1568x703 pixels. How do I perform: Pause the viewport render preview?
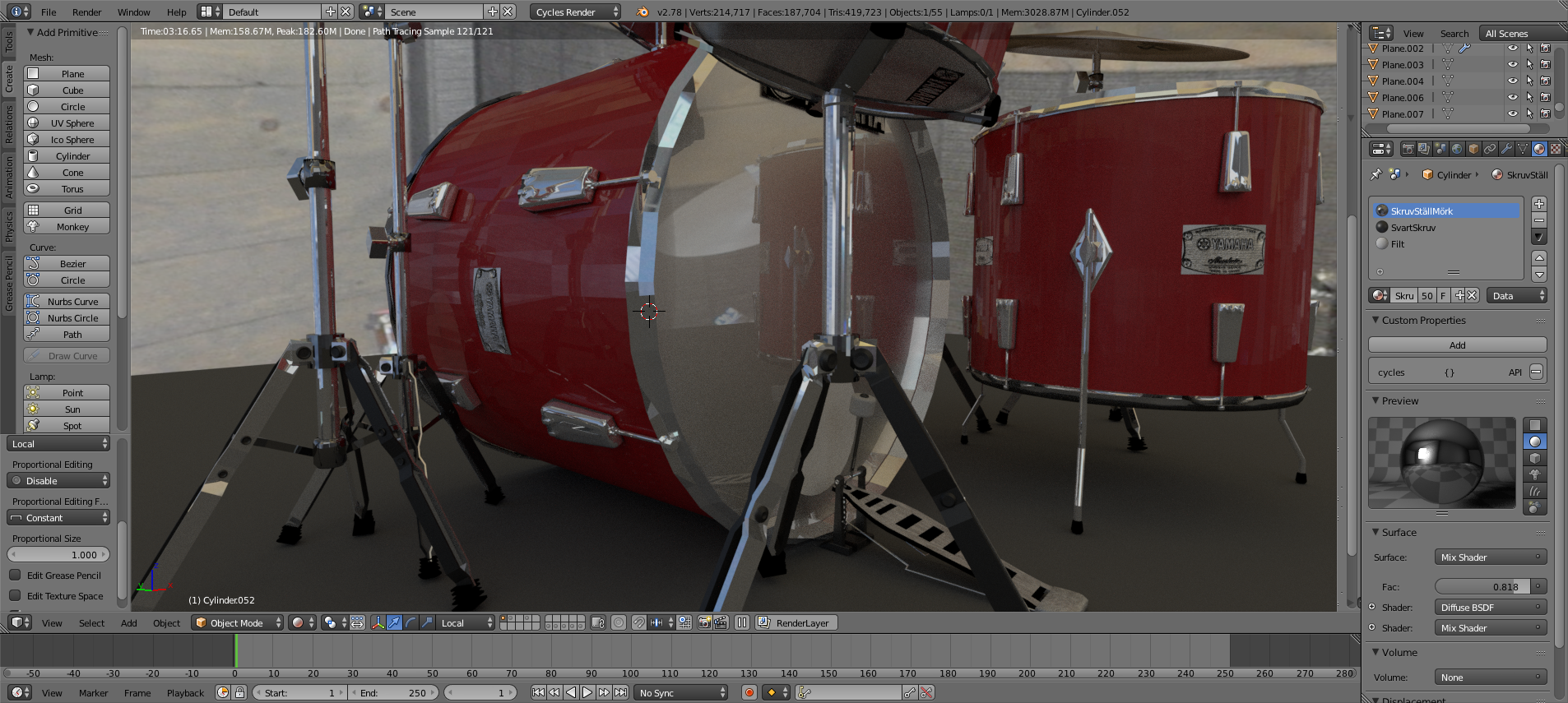coord(742,622)
